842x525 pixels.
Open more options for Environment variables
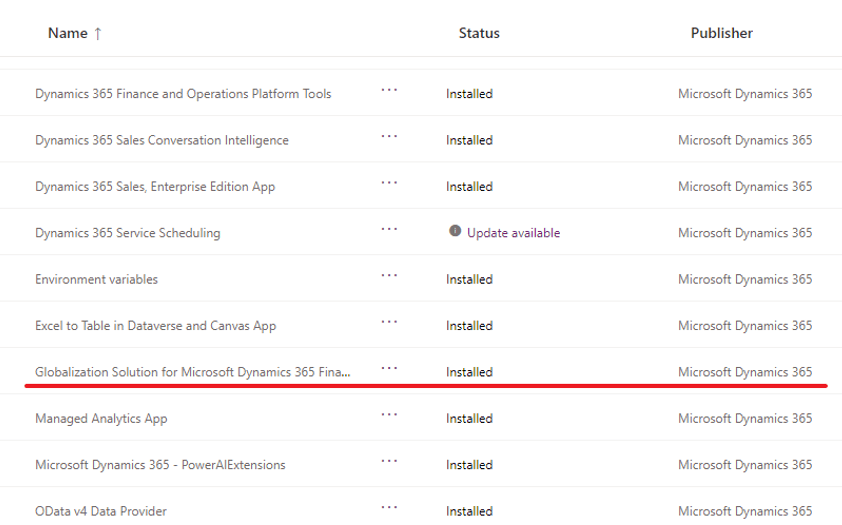pyautogui.click(x=389, y=275)
